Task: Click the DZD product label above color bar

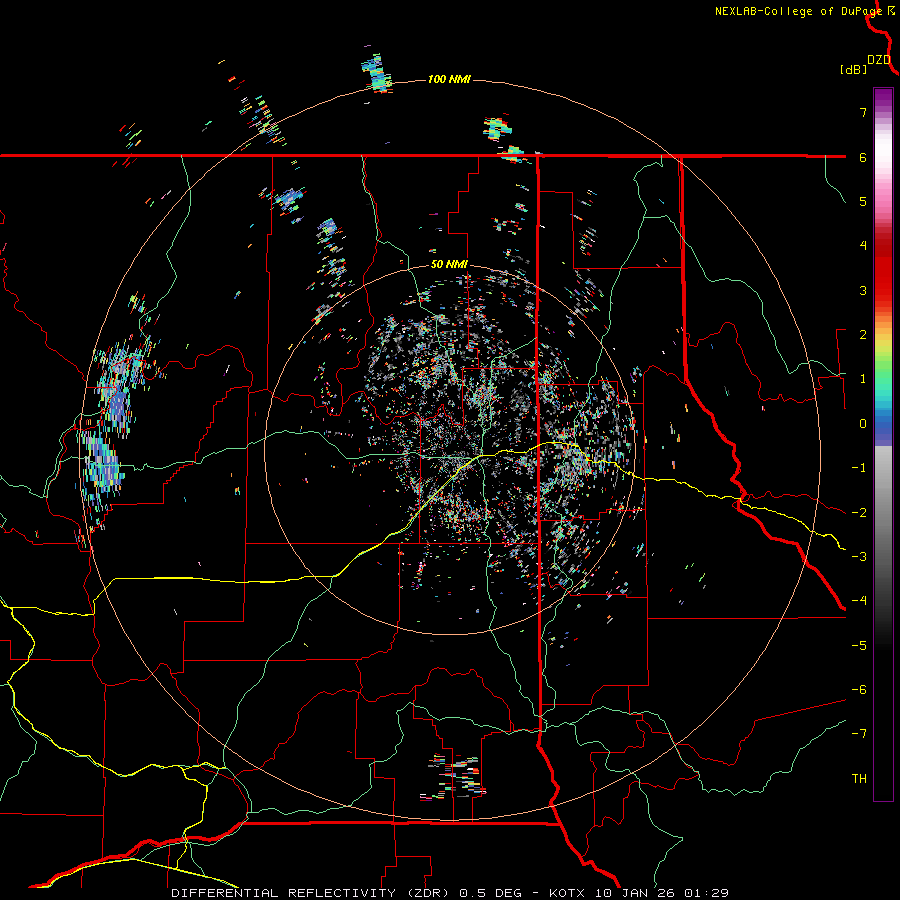Action: 879,60
